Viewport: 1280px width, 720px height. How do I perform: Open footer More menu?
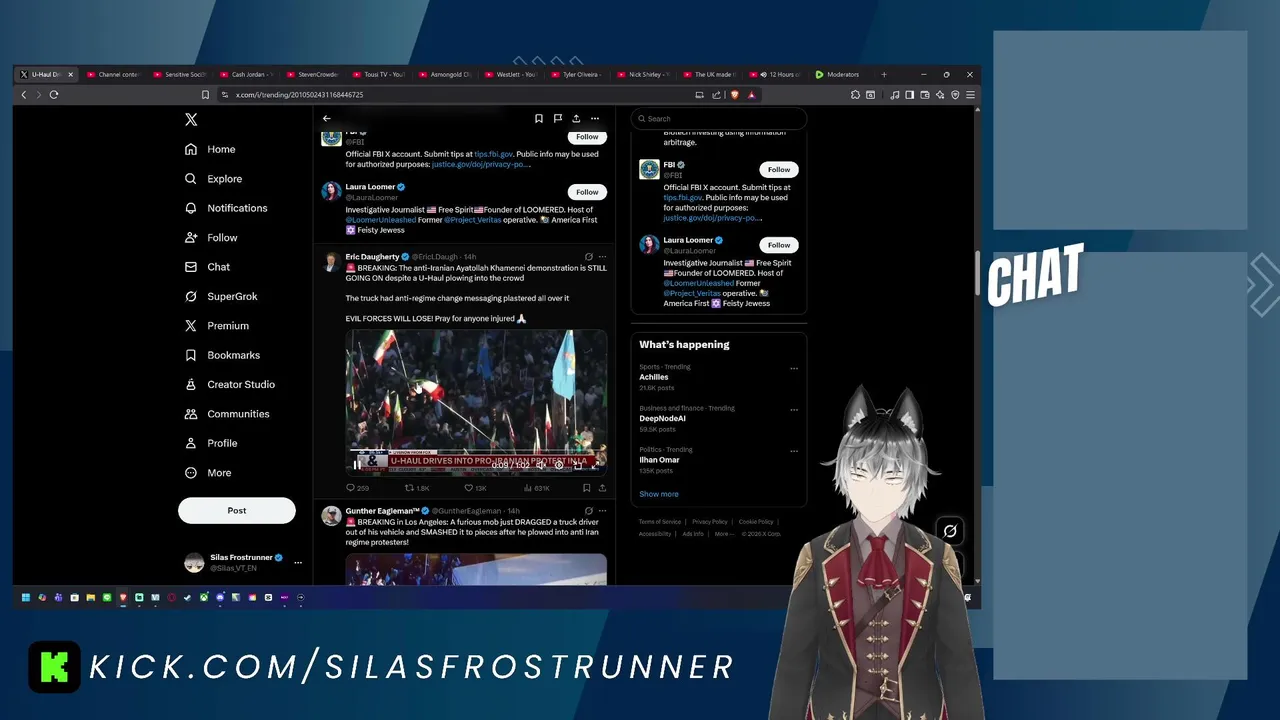(x=723, y=534)
